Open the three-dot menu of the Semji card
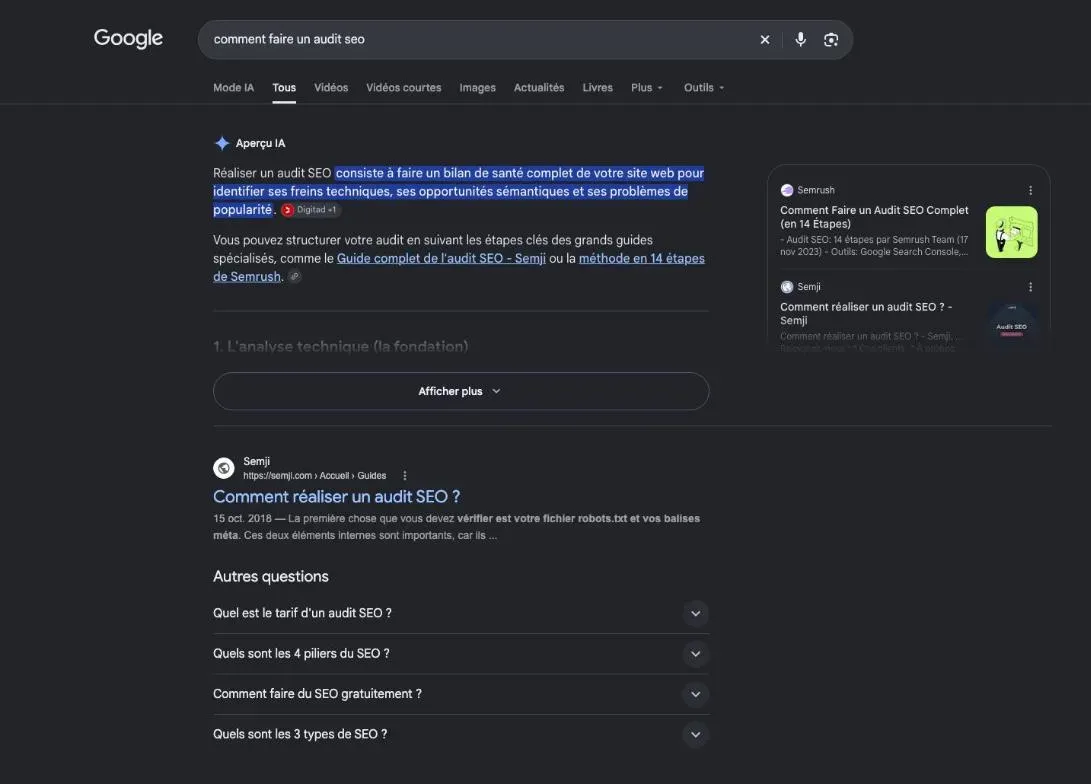The width and height of the screenshot is (1091, 784). (x=1030, y=287)
